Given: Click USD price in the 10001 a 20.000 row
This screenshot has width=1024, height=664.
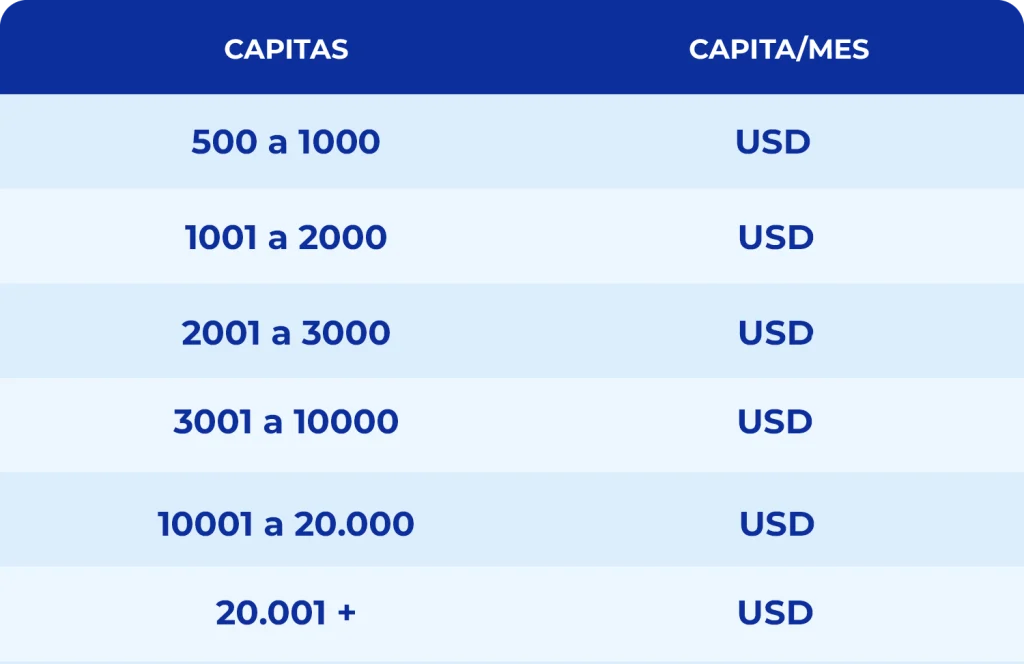Looking at the screenshot, I should click(777, 524).
